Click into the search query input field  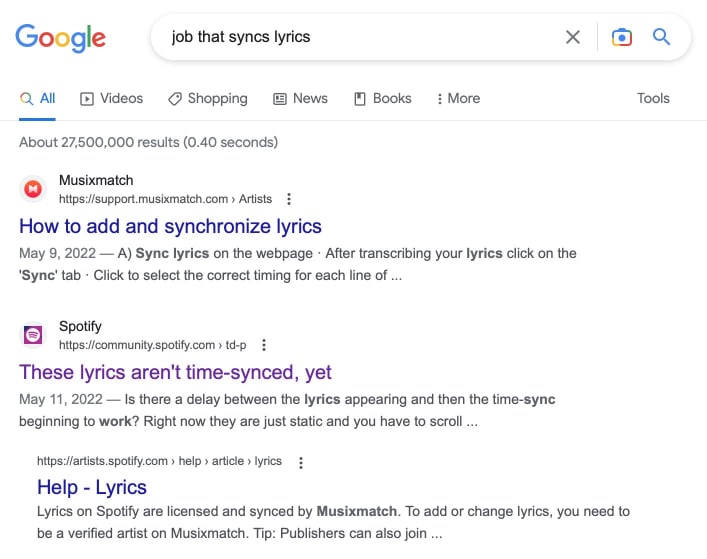pos(361,37)
